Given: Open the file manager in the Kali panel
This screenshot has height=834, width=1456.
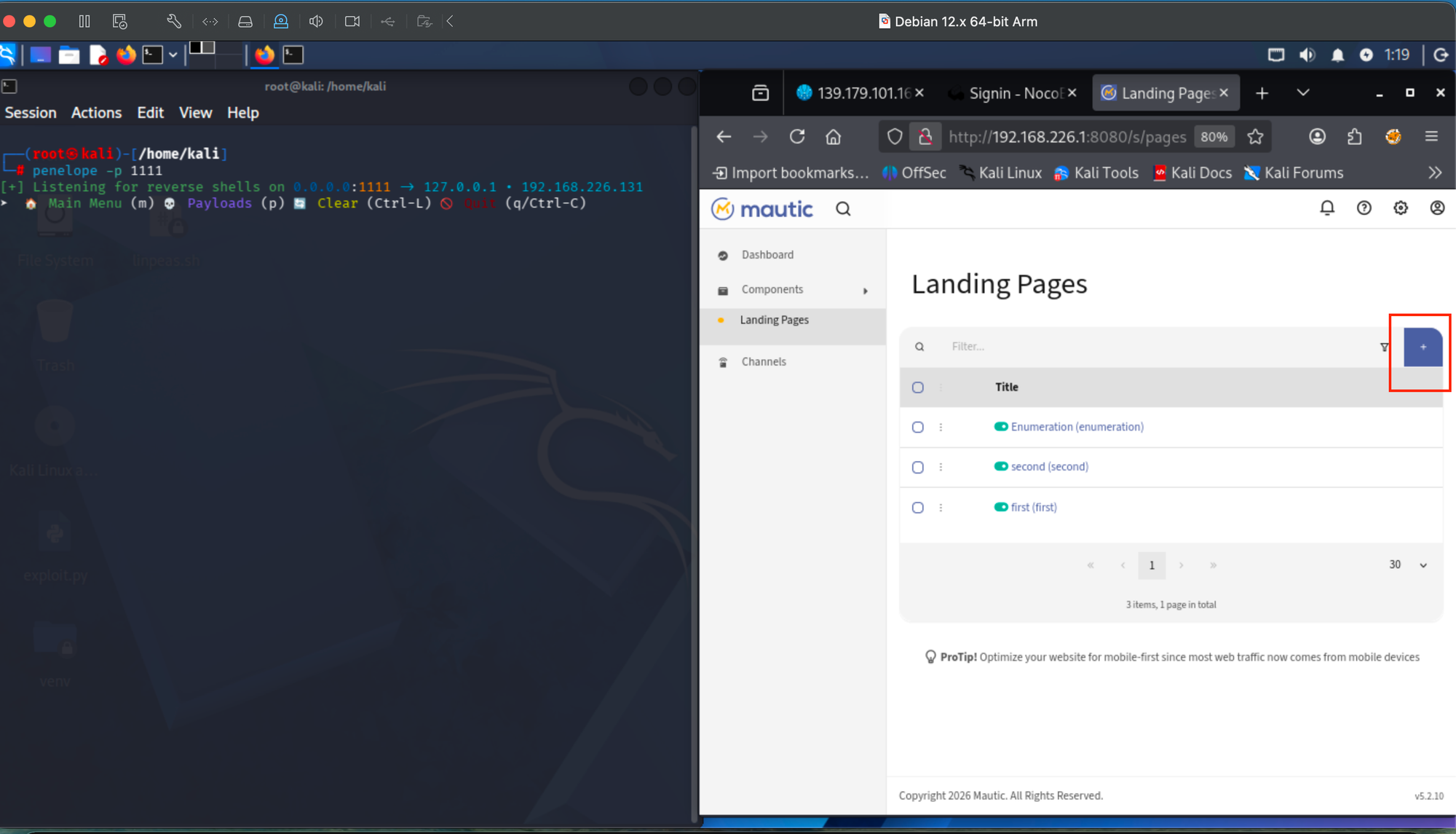Looking at the screenshot, I should pyautogui.click(x=69, y=55).
